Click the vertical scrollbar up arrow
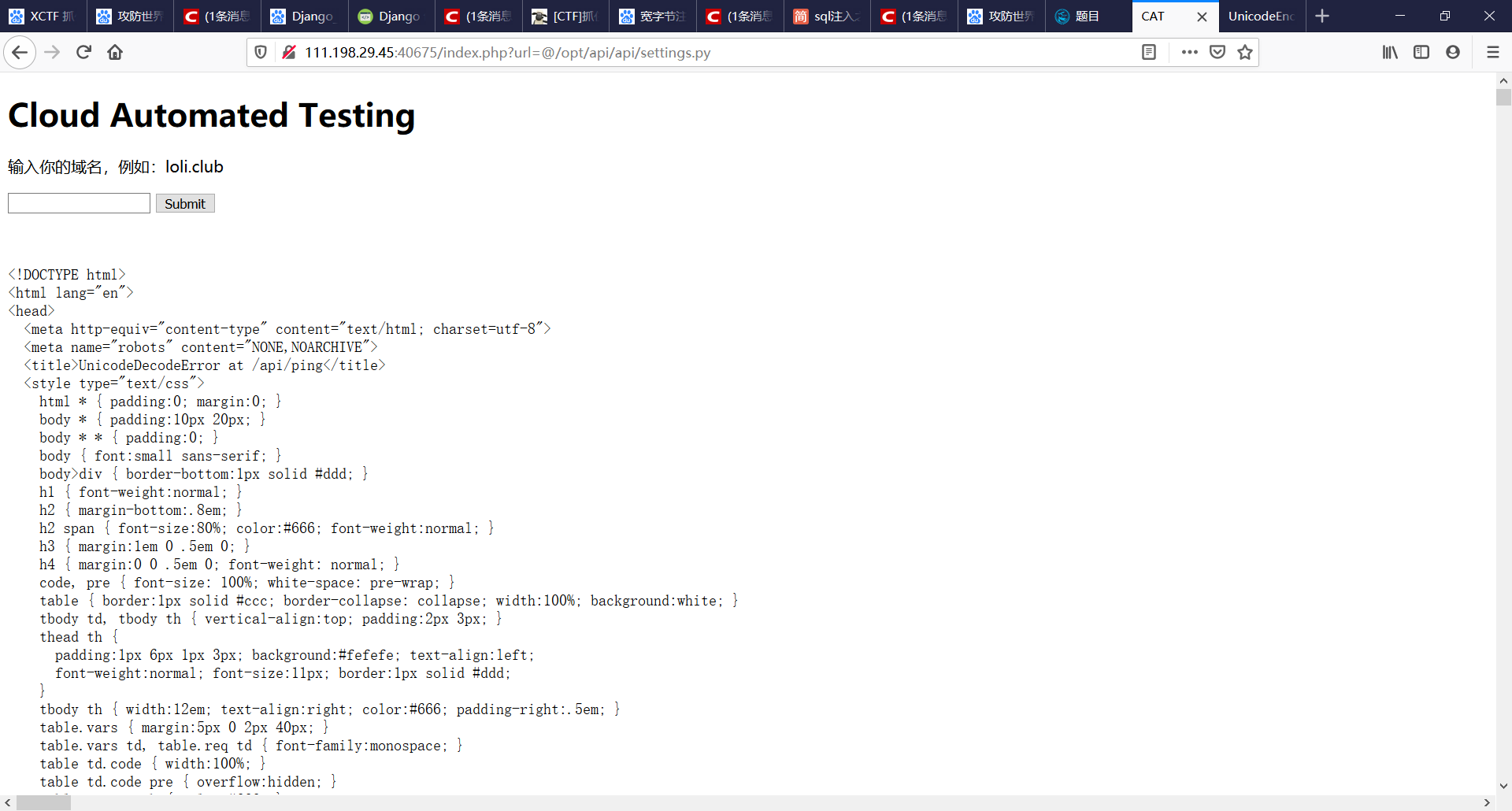1512x811 pixels. pyautogui.click(x=1503, y=80)
